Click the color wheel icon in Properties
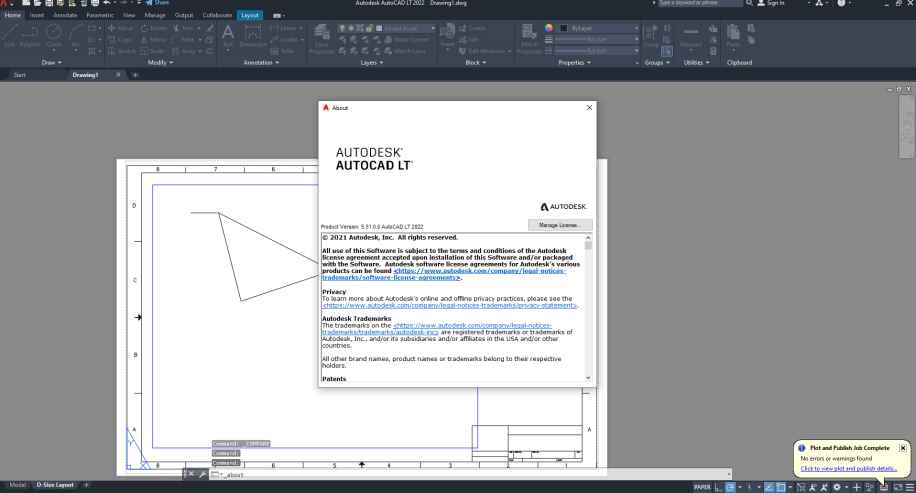916x493 pixels. [549, 28]
